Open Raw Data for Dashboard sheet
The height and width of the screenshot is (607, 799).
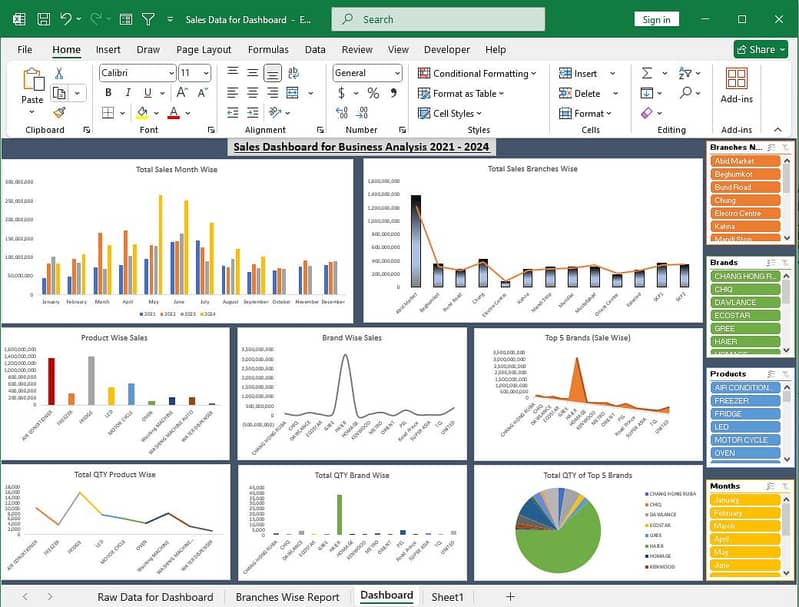155,597
